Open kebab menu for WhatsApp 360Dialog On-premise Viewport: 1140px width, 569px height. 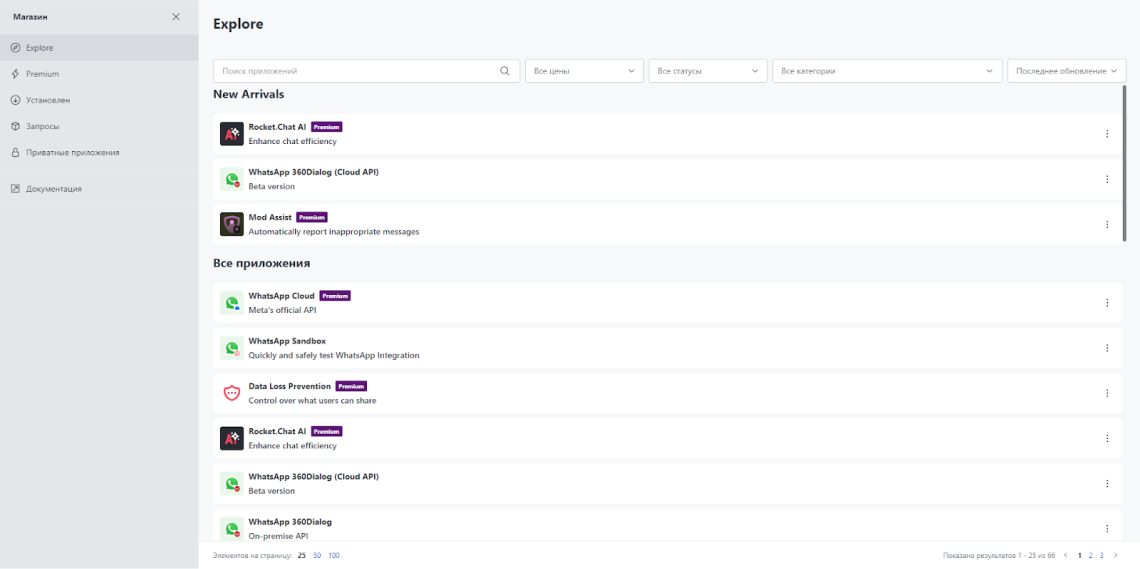click(x=1107, y=528)
